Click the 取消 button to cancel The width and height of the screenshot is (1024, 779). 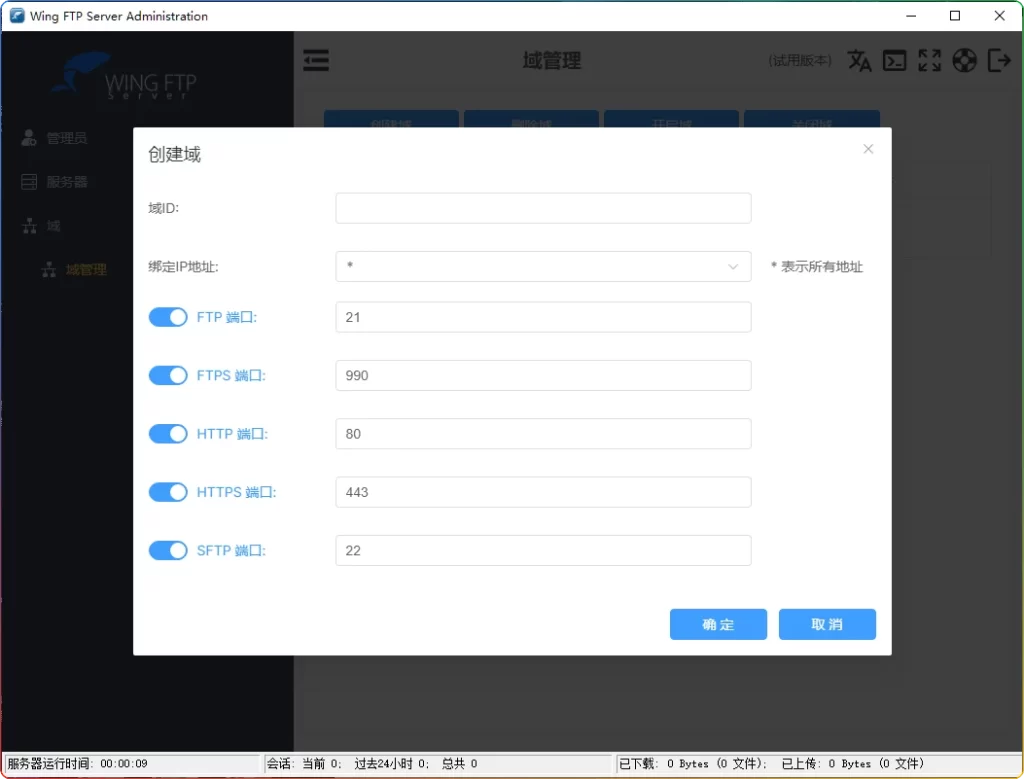[x=827, y=624]
